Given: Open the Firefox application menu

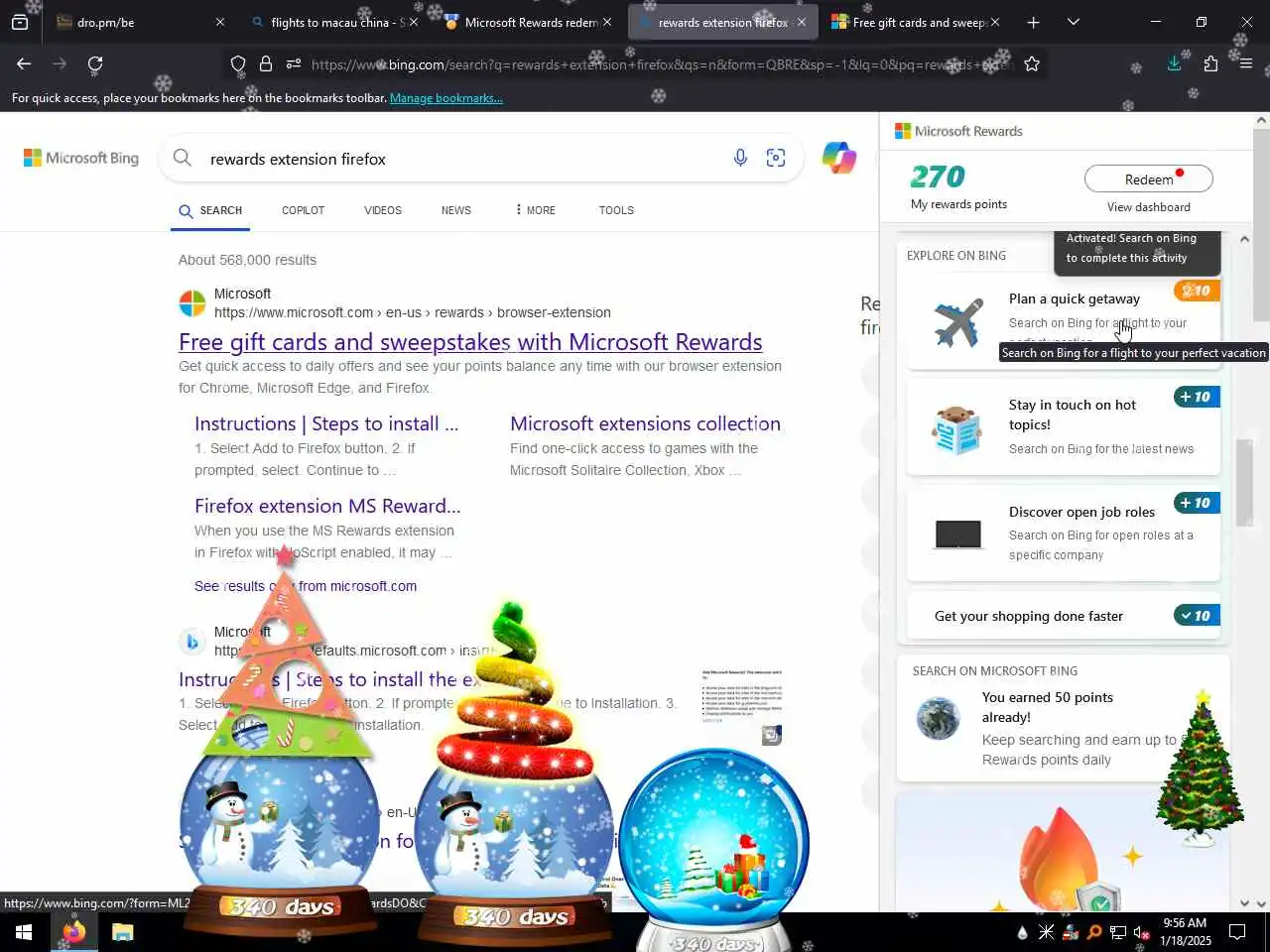Looking at the screenshot, I should (x=1246, y=63).
